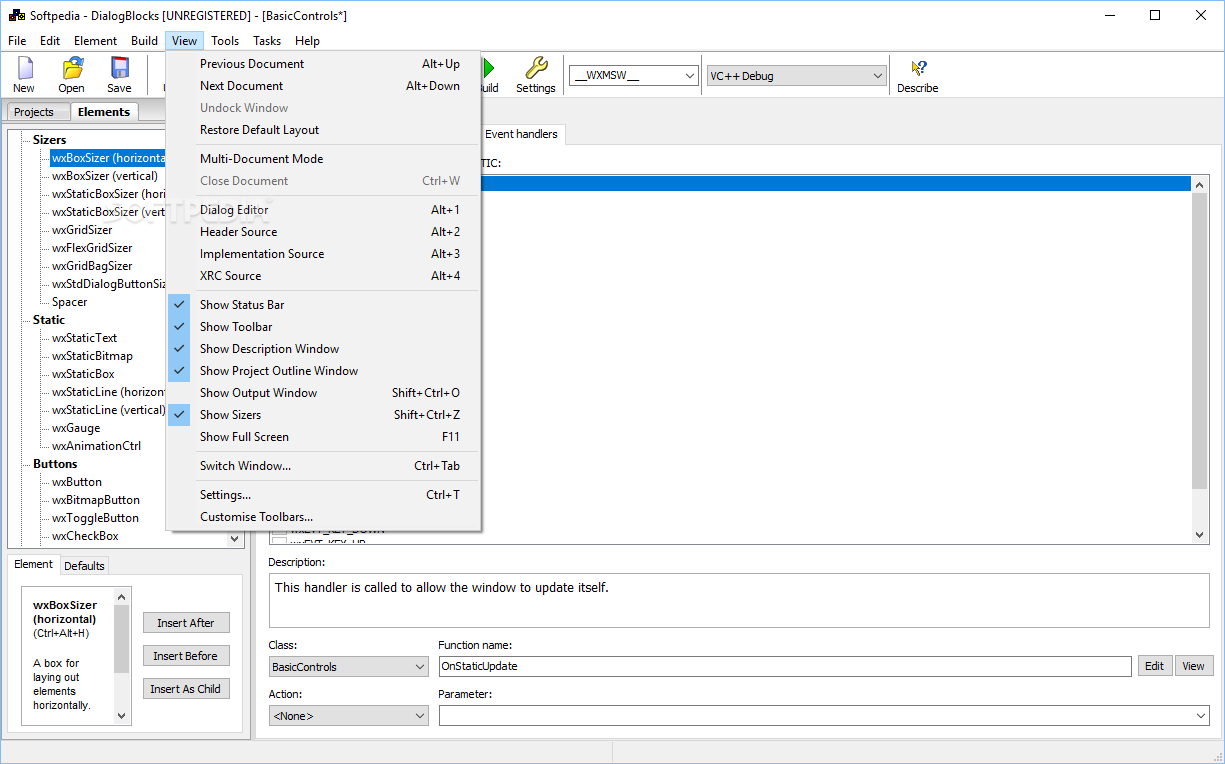Select Previous Document from View menu
The image size is (1225, 764).
pos(324,64)
